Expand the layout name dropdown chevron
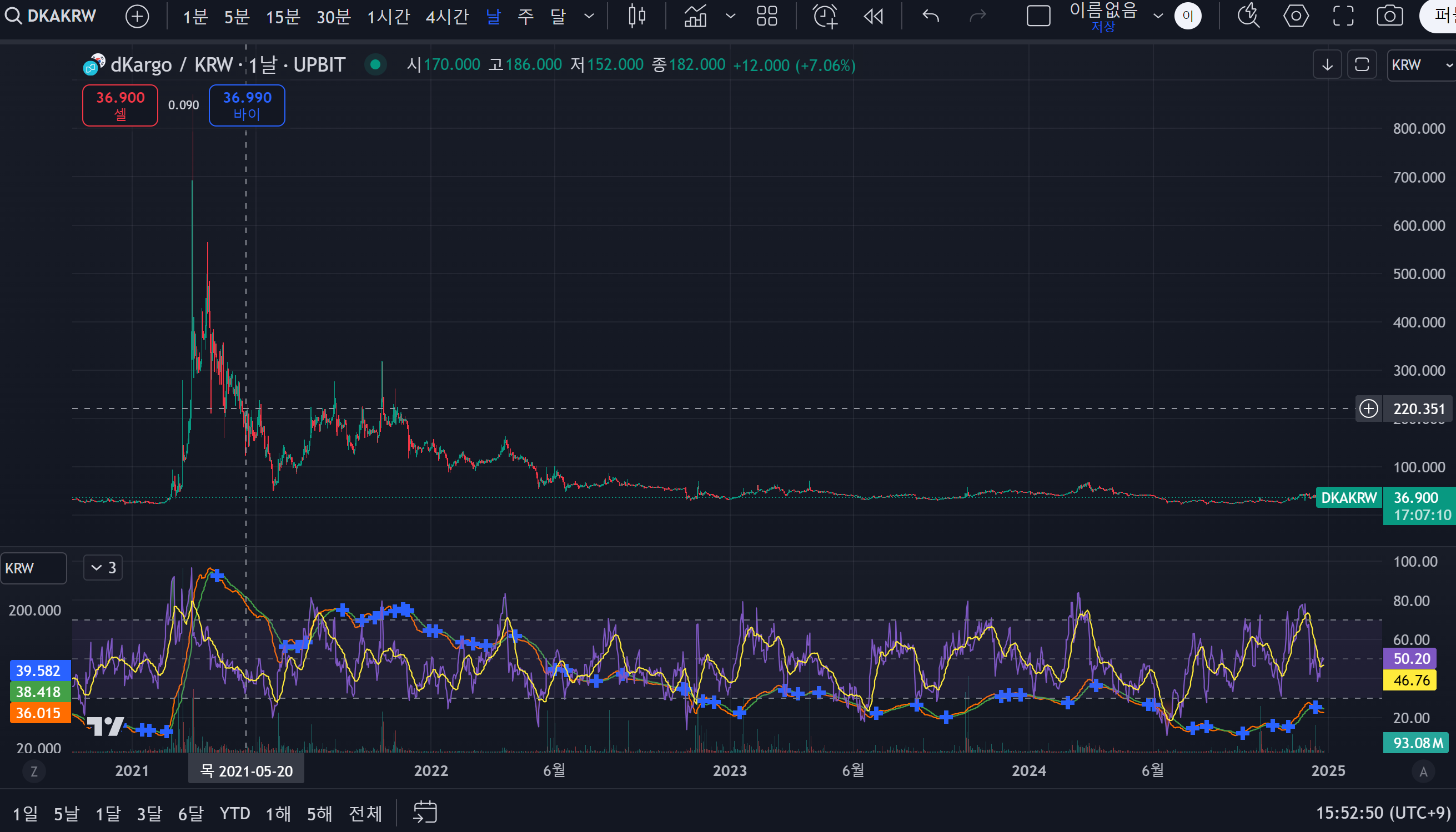 tap(1158, 16)
